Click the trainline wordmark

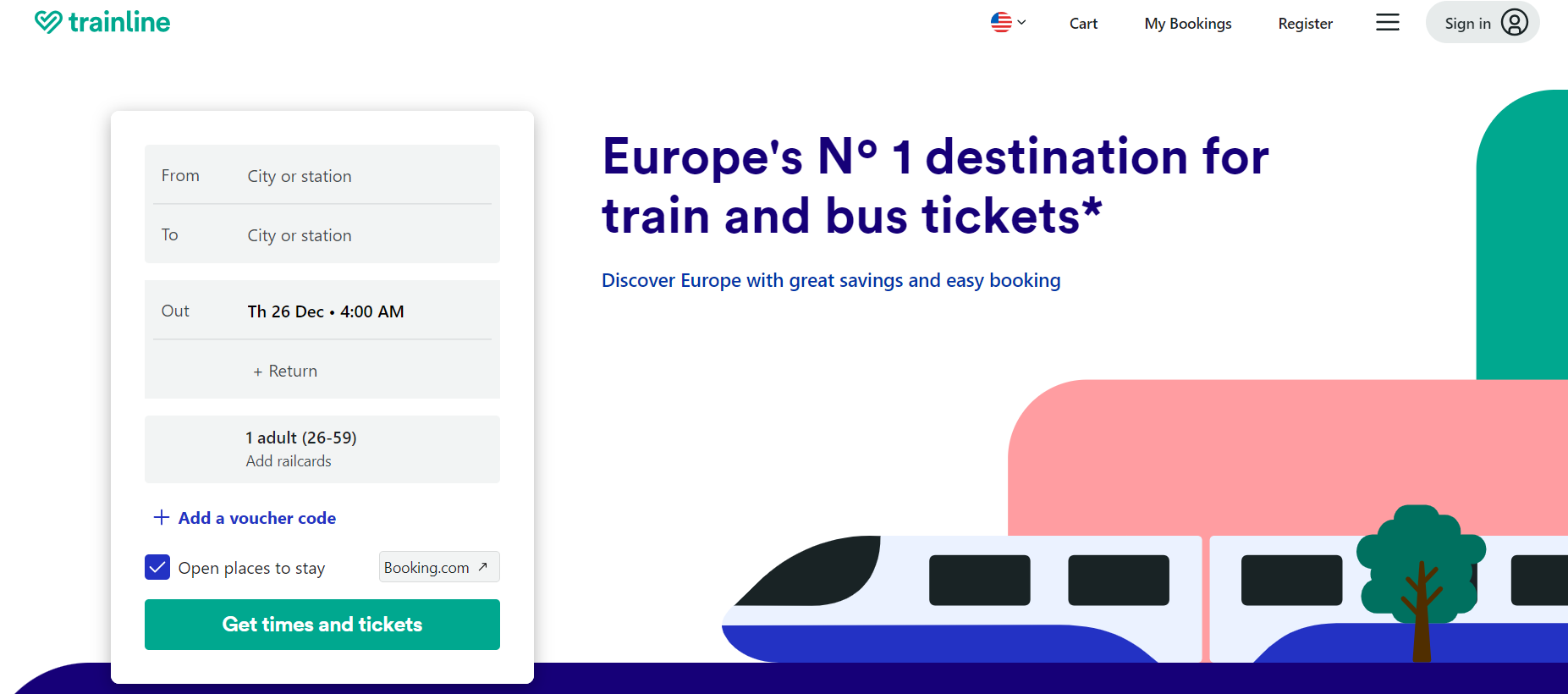click(x=119, y=22)
